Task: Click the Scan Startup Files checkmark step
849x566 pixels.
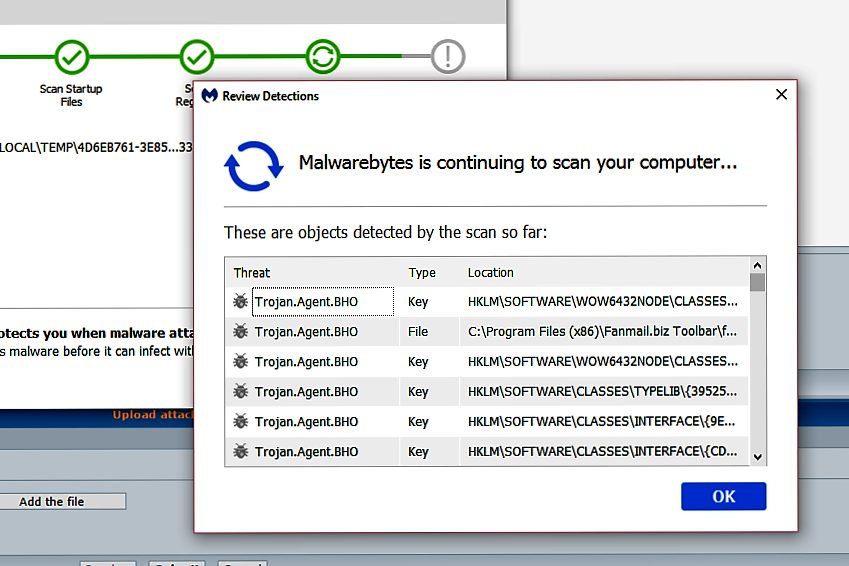Action: (x=71, y=57)
